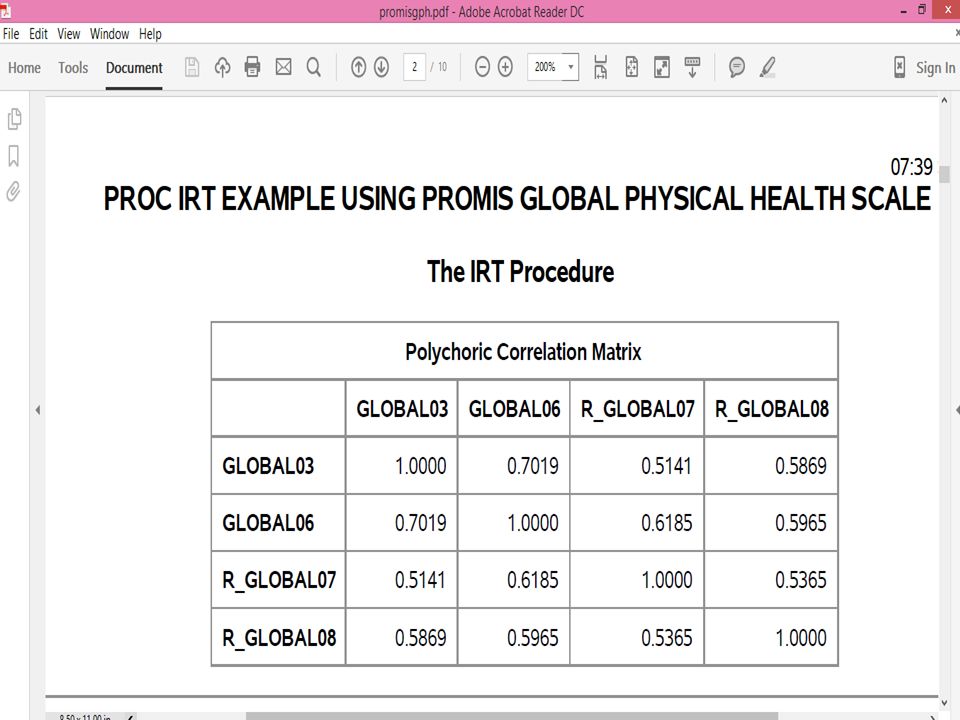Click the GLOBAL06 row label
Viewport: 960px width, 720px height.
tap(268, 522)
